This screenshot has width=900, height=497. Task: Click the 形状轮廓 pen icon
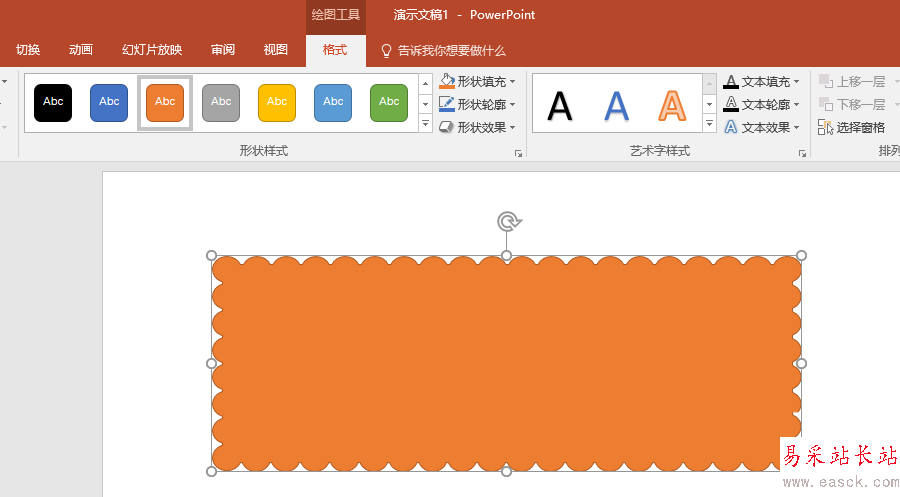[447, 104]
